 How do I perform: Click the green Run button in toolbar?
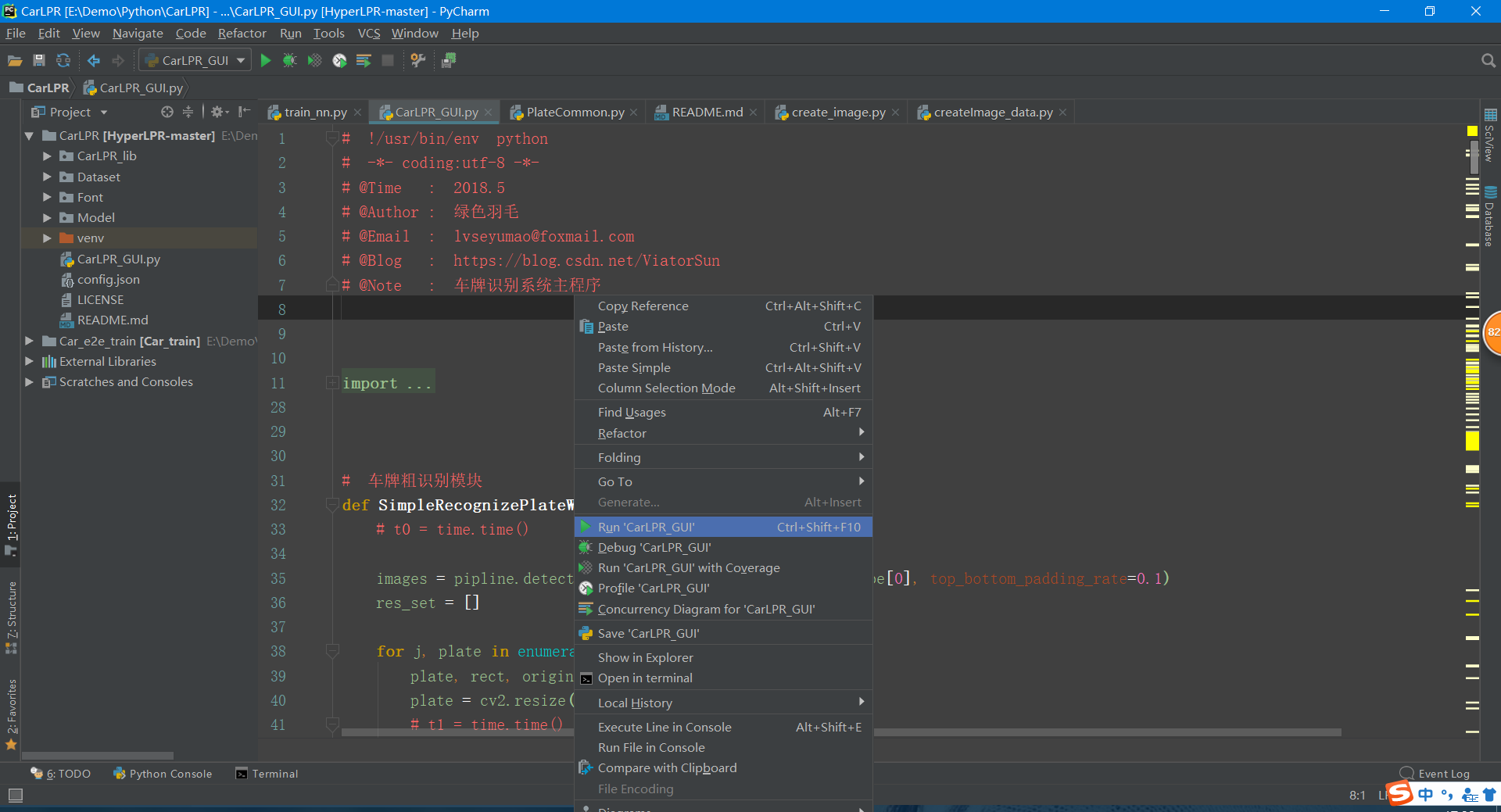click(x=266, y=60)
